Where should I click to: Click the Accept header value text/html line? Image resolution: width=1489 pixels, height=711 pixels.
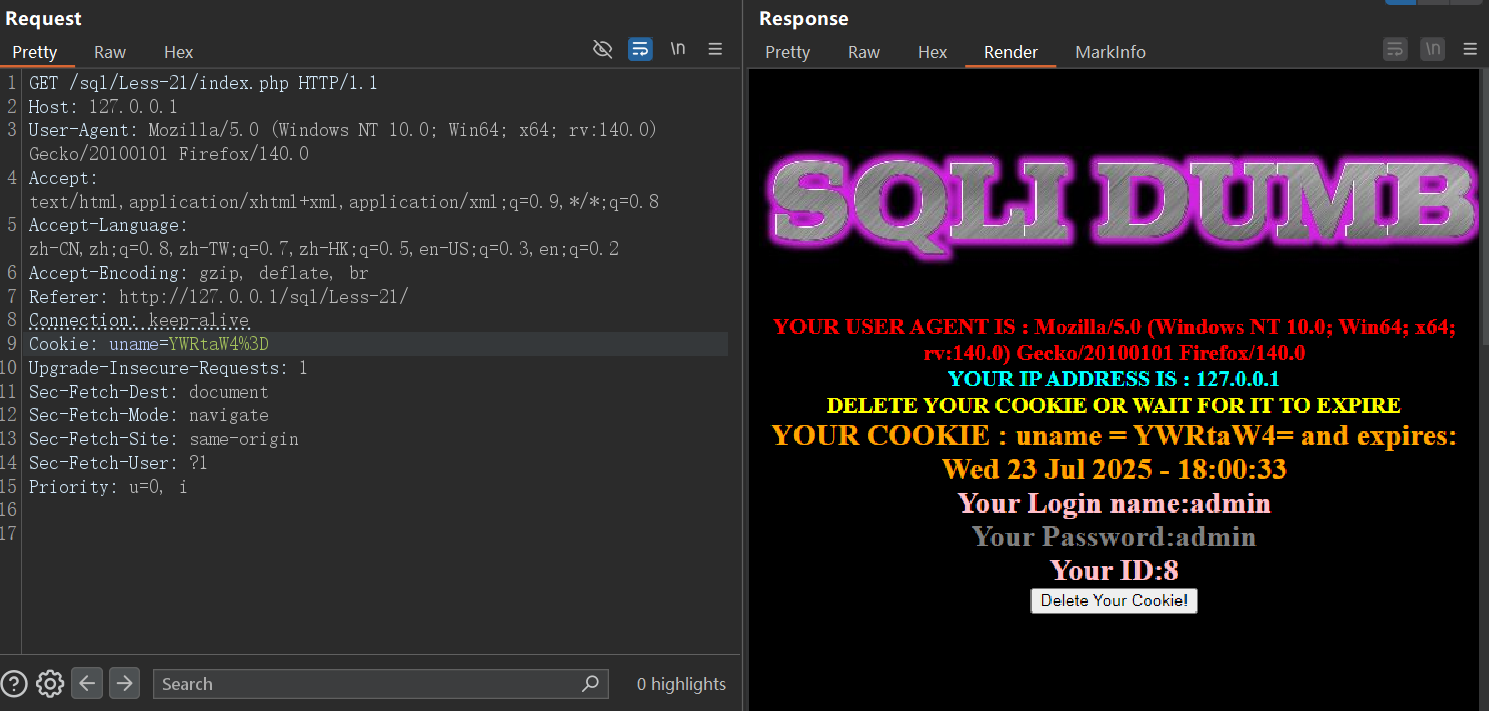point(343,202)
